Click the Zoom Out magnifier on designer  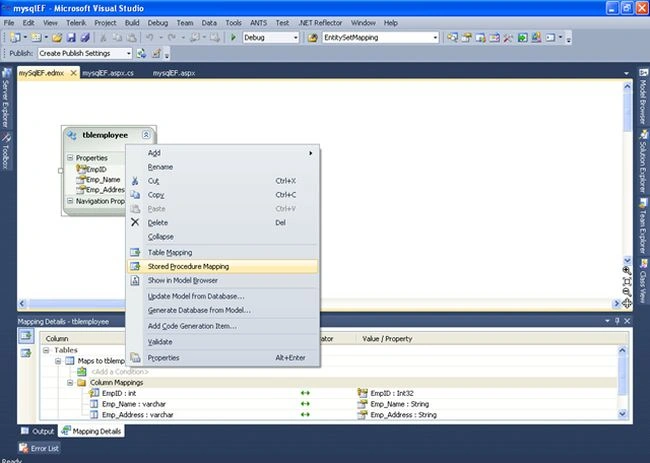click(x=627, y=292)
